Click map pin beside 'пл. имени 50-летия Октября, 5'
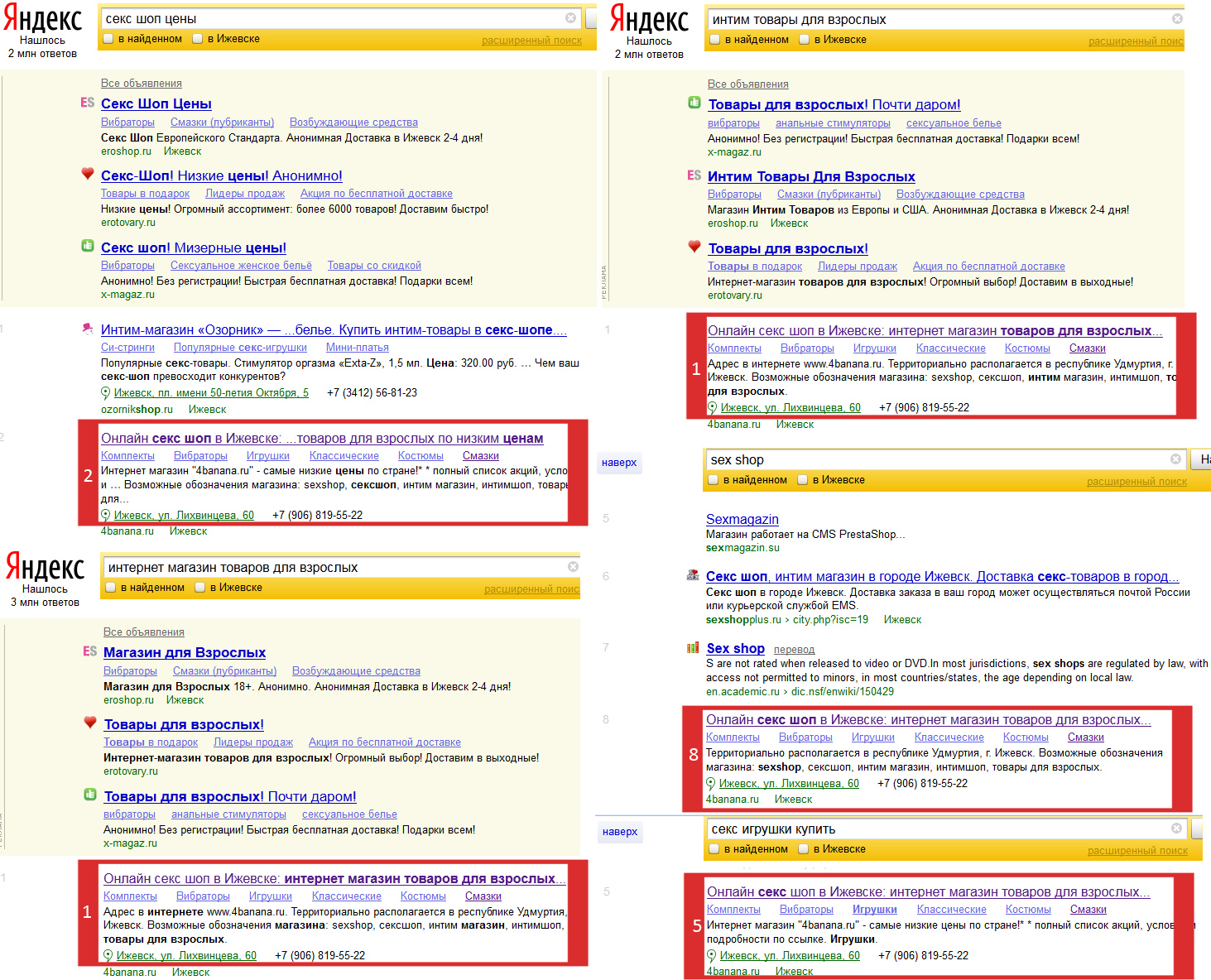Screen dimensions: 1211x980 (x=105, y=393)
